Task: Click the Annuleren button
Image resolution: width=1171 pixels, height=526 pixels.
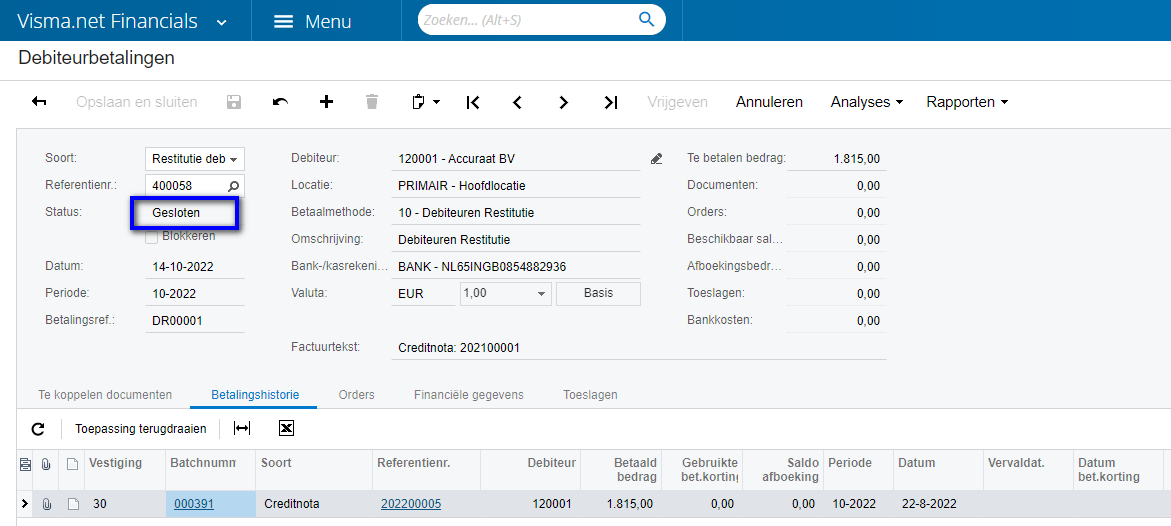Action: [x=769, y=102]
